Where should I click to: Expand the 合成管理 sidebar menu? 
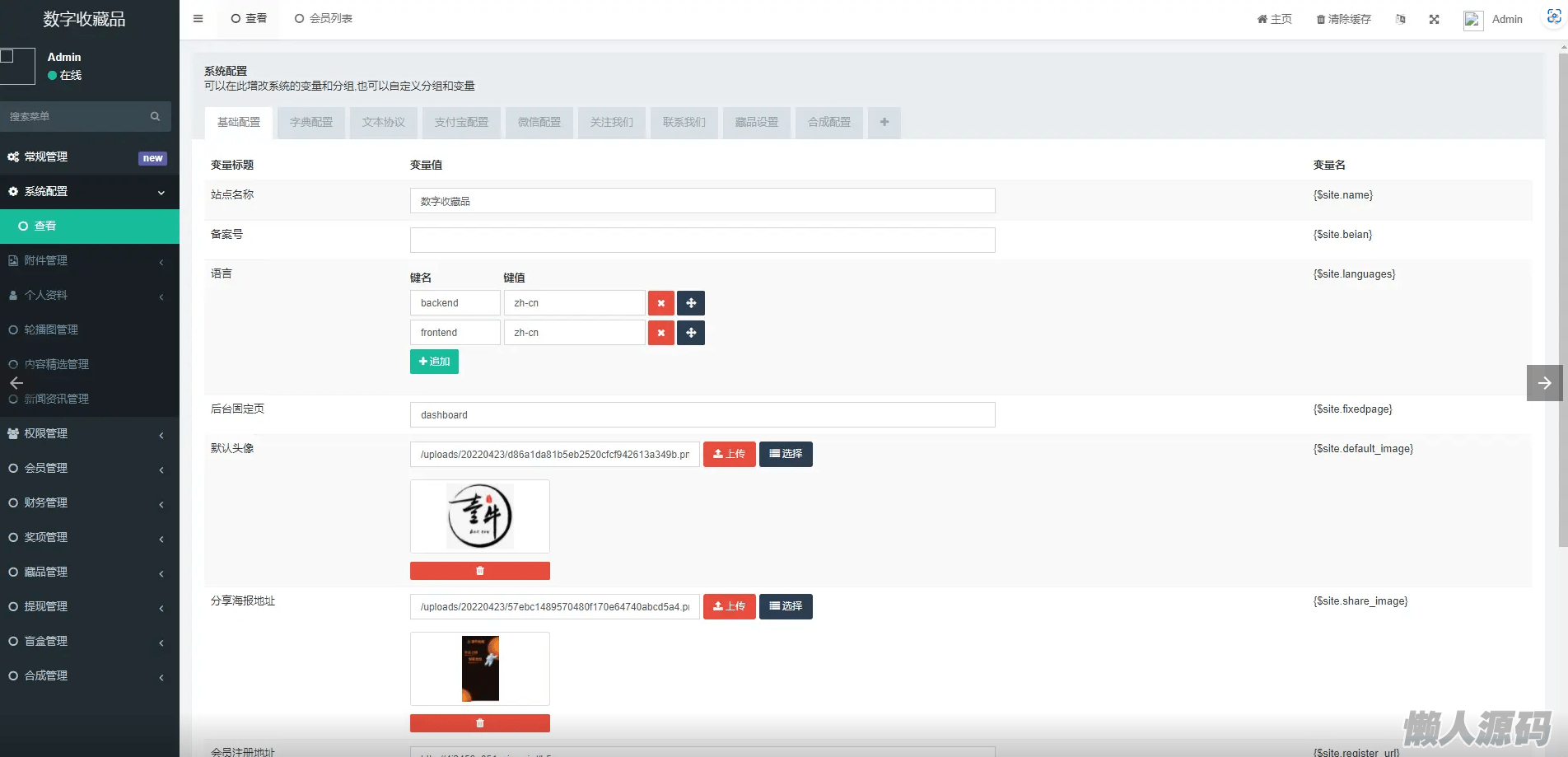tap(90, 676)
